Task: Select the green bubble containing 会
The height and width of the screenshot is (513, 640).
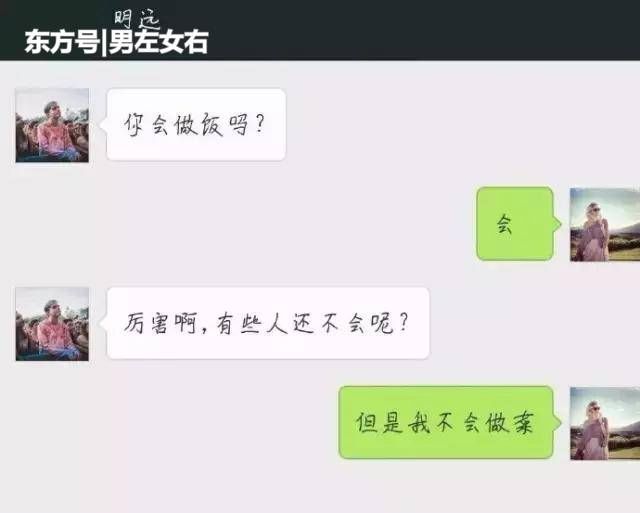Action: point(515,224)
